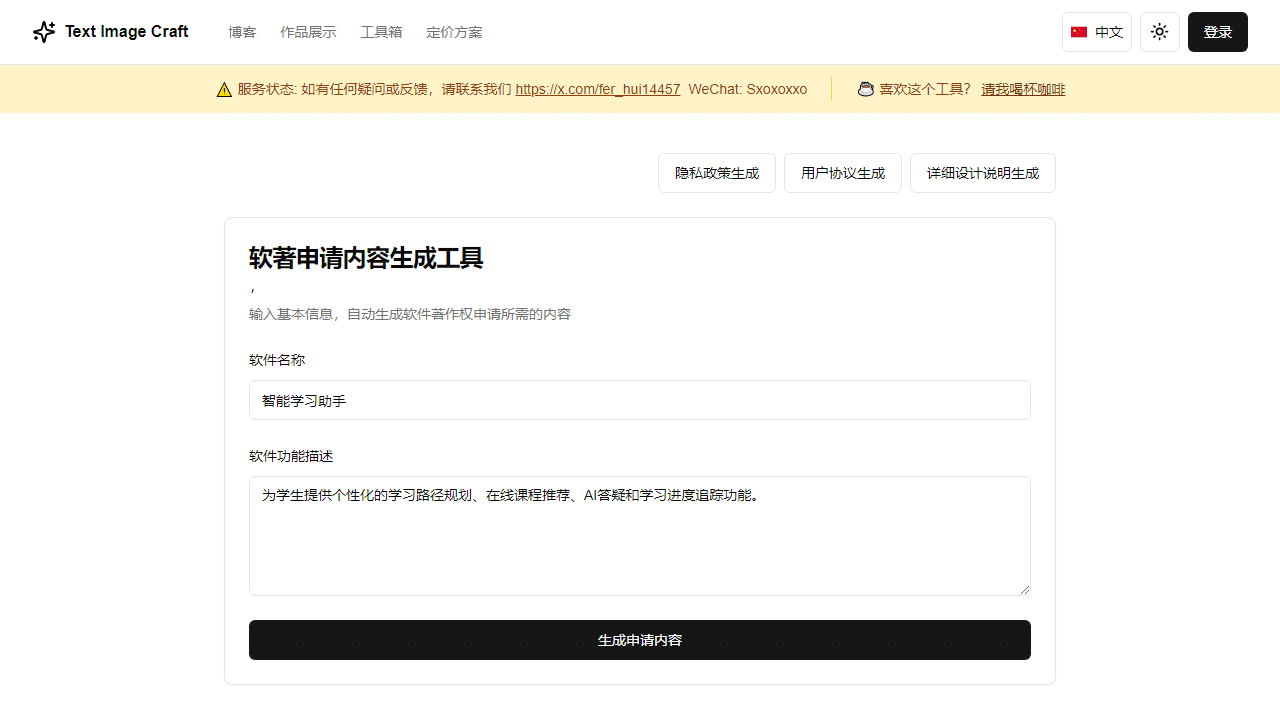The height and width of the screenshot is (720, 1280).
Task: Open the 定价方案 nav item
Action: coord(454,32)
